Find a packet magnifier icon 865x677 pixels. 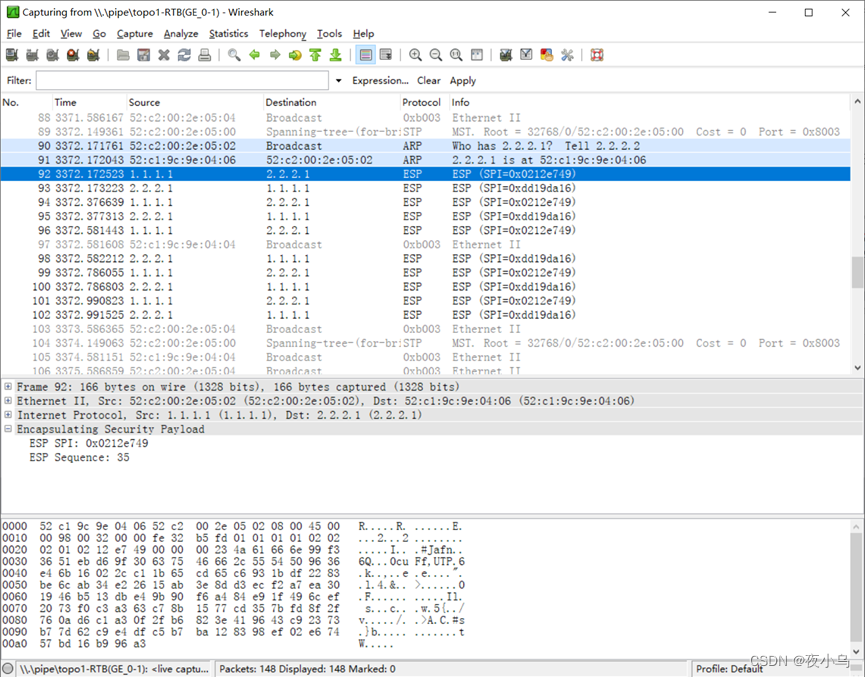234,55
